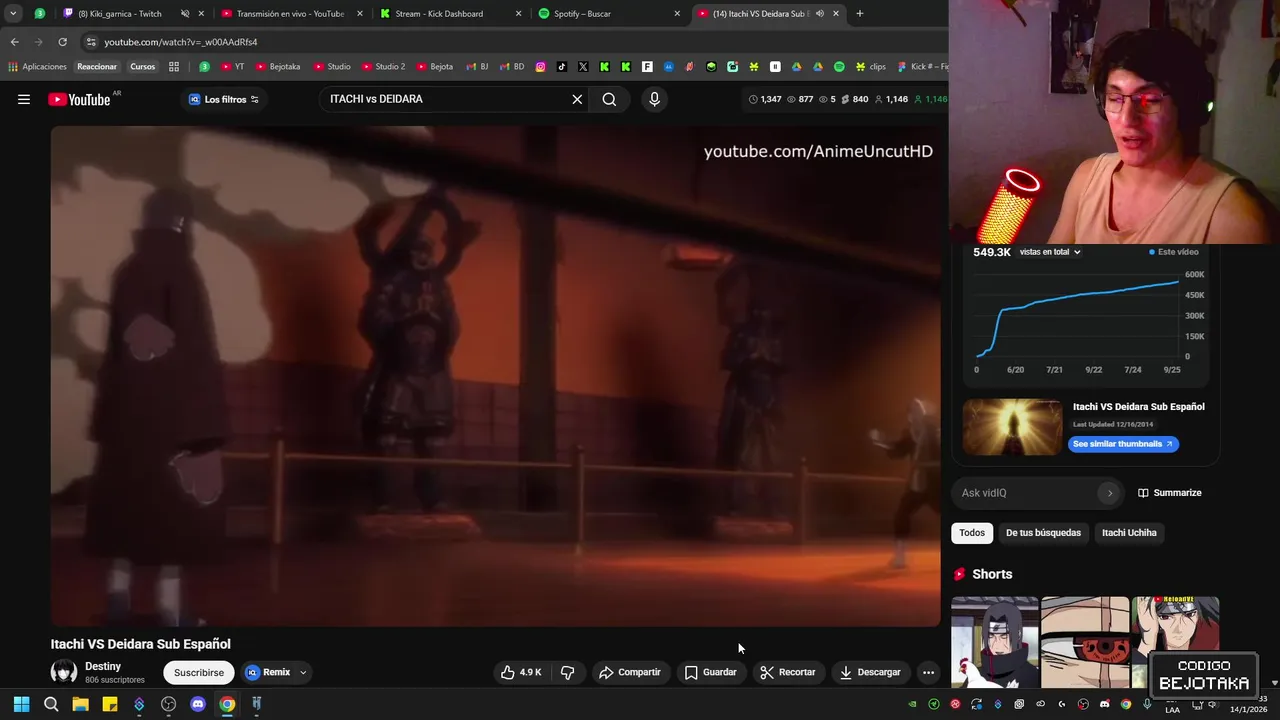Screen dimensions: 1280x720
Task: Subscribe with the Suscribirse button
Action: click(x=199, y=672)
